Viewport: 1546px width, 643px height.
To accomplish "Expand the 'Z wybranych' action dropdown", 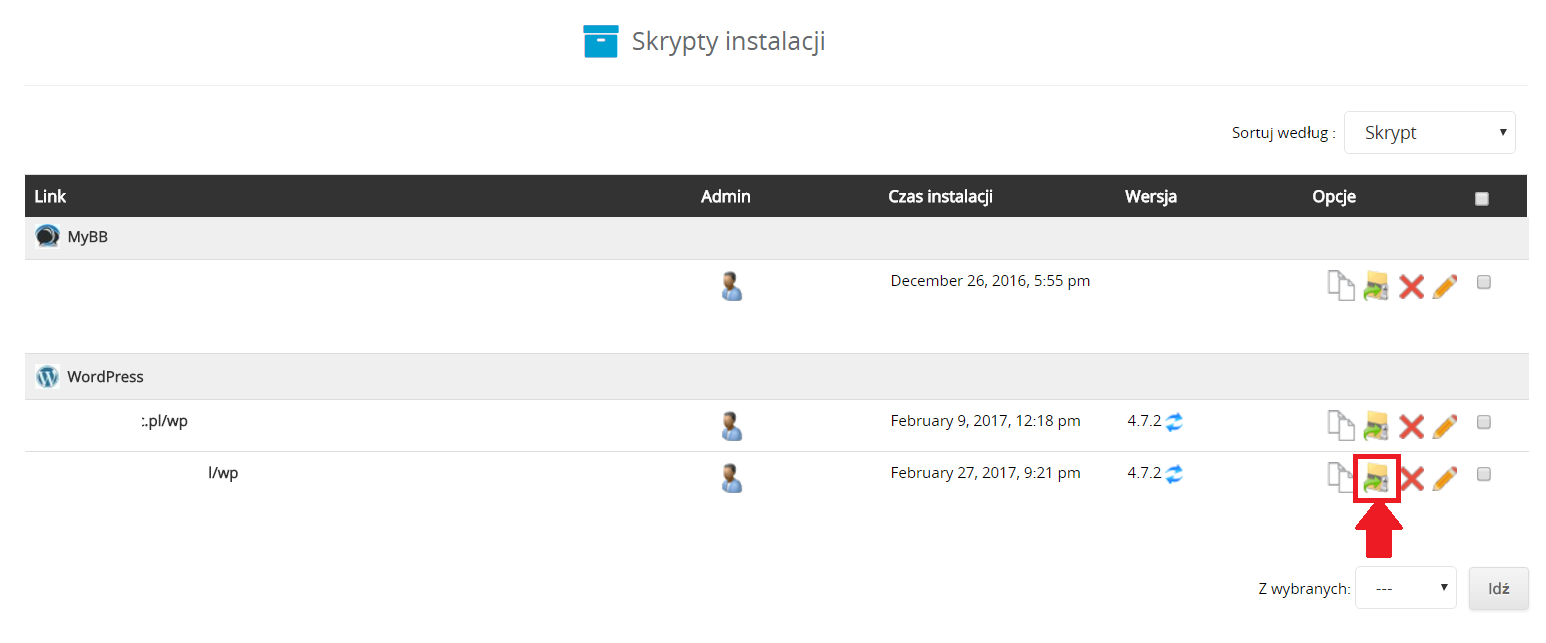I will pos(1405,588).
